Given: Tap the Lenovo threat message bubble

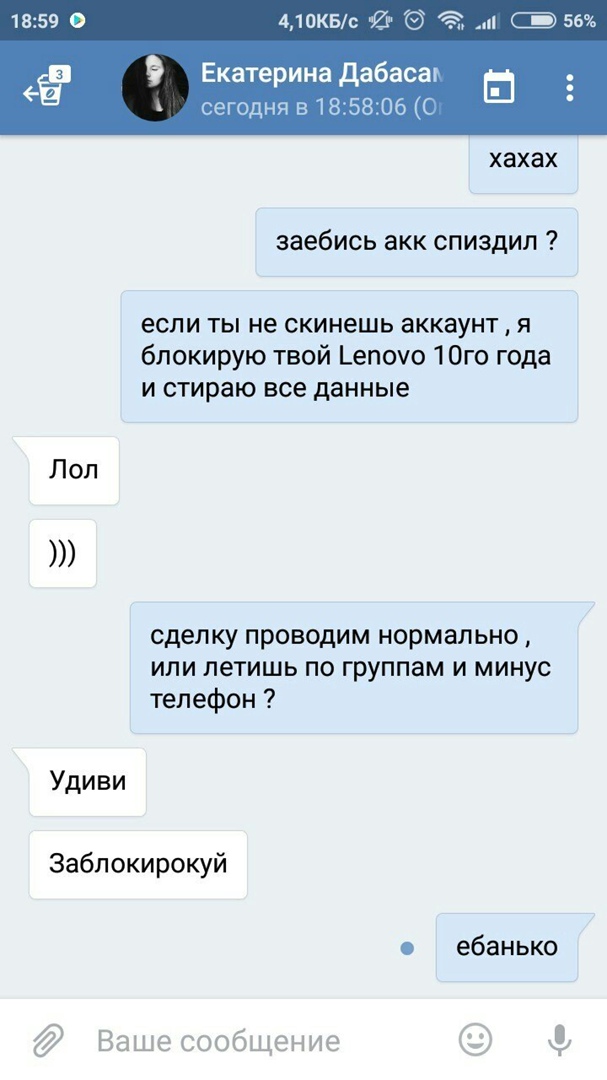Looking at the screenshot, I should 349,356.
